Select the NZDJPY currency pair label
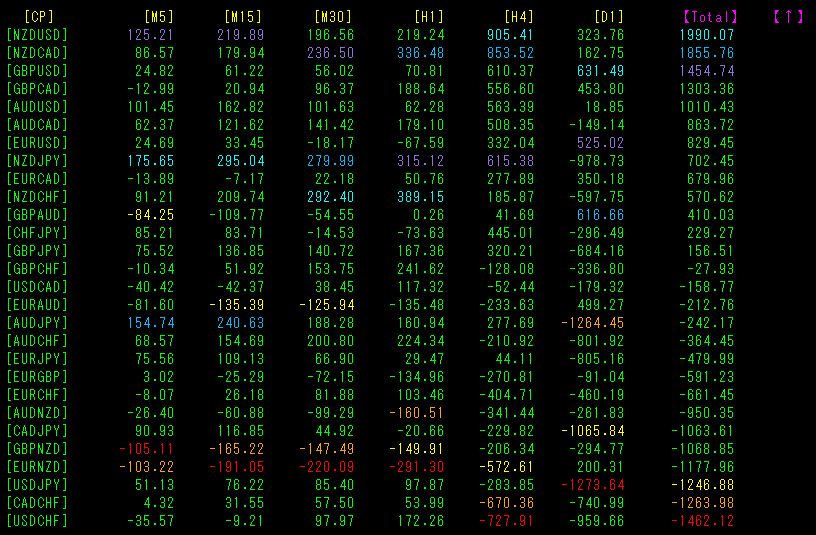 coord(37,161)
